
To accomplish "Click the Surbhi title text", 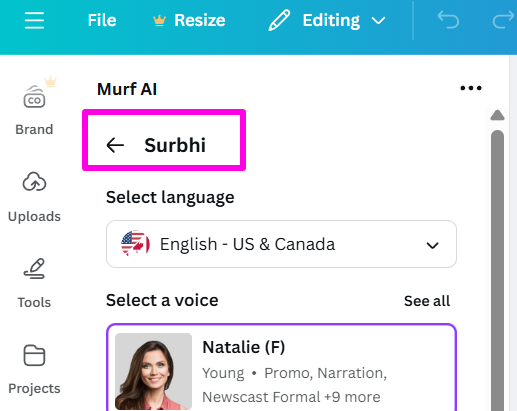I will (x=175, y=145).
